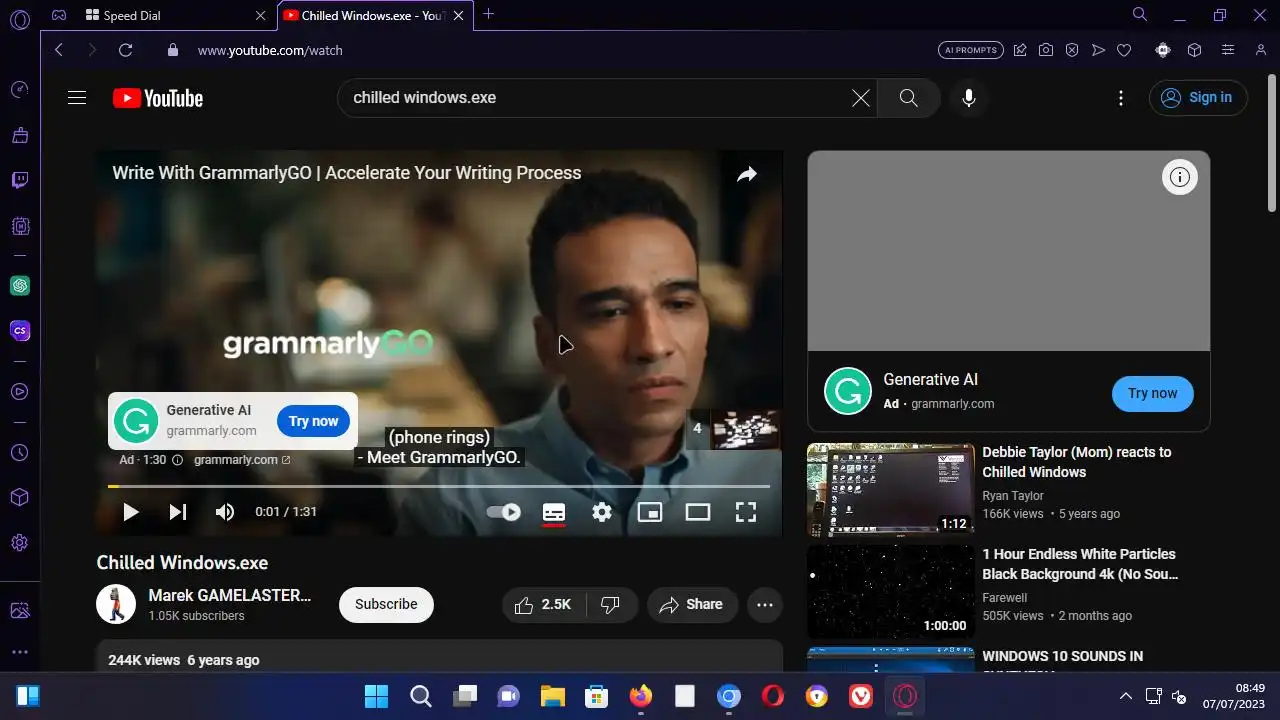Submit search with magnifying glass button
The width and height of the screenshot is (1280, 720).
click(x=908, y=98)
